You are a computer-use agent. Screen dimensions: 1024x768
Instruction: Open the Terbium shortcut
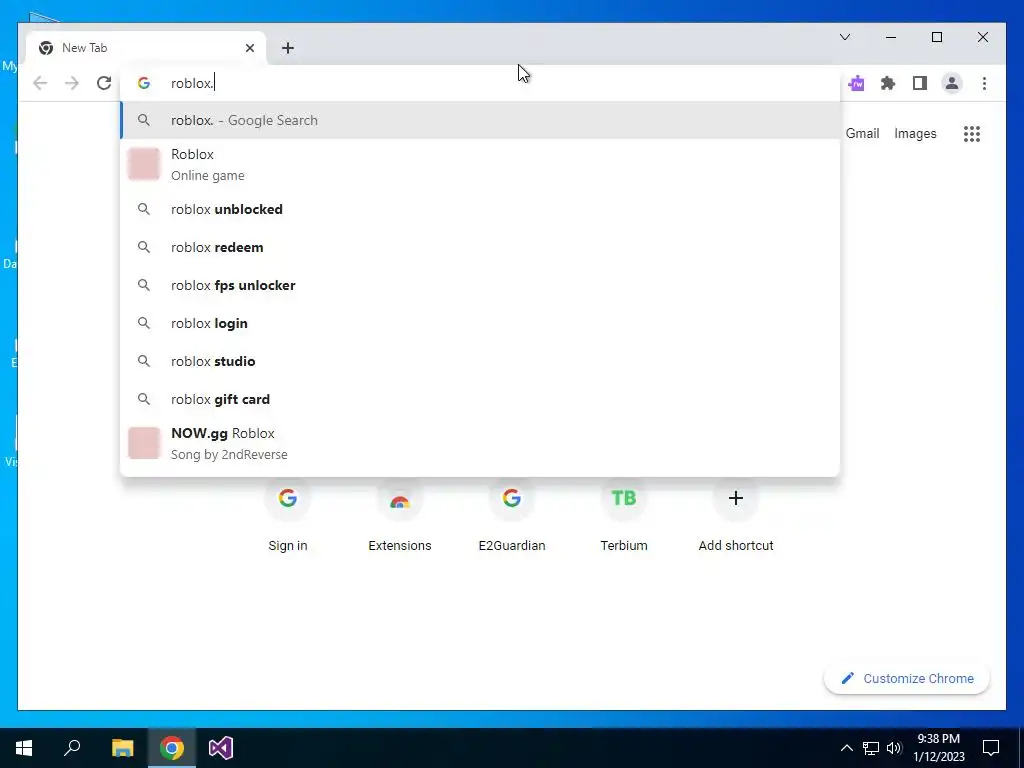click(x=624, y=517)
